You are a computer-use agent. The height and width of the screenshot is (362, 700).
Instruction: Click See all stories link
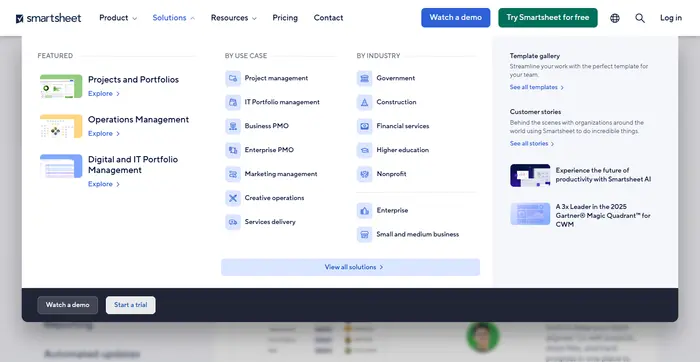tap(532, 144)
